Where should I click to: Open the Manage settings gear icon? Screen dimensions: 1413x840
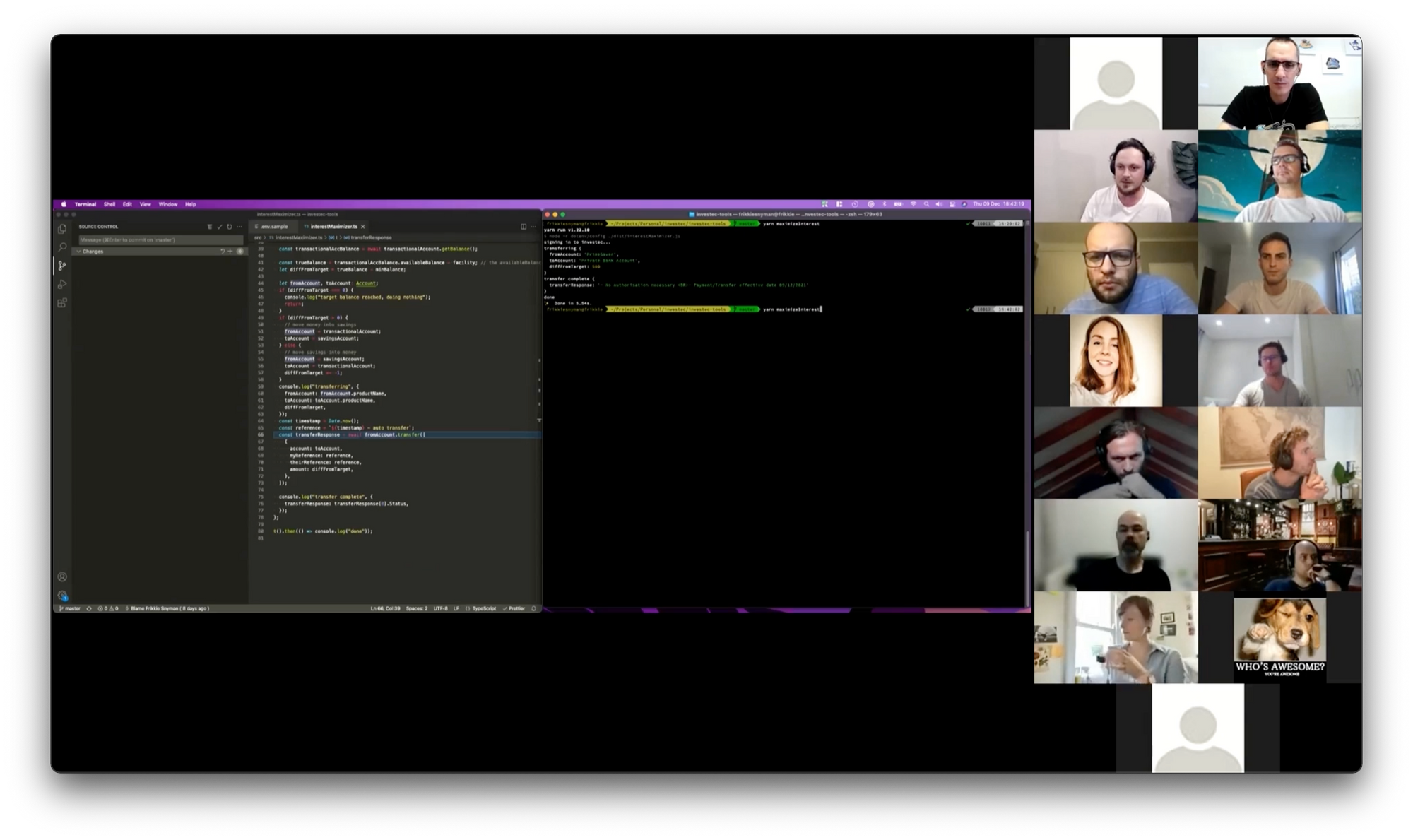[62, 596]
